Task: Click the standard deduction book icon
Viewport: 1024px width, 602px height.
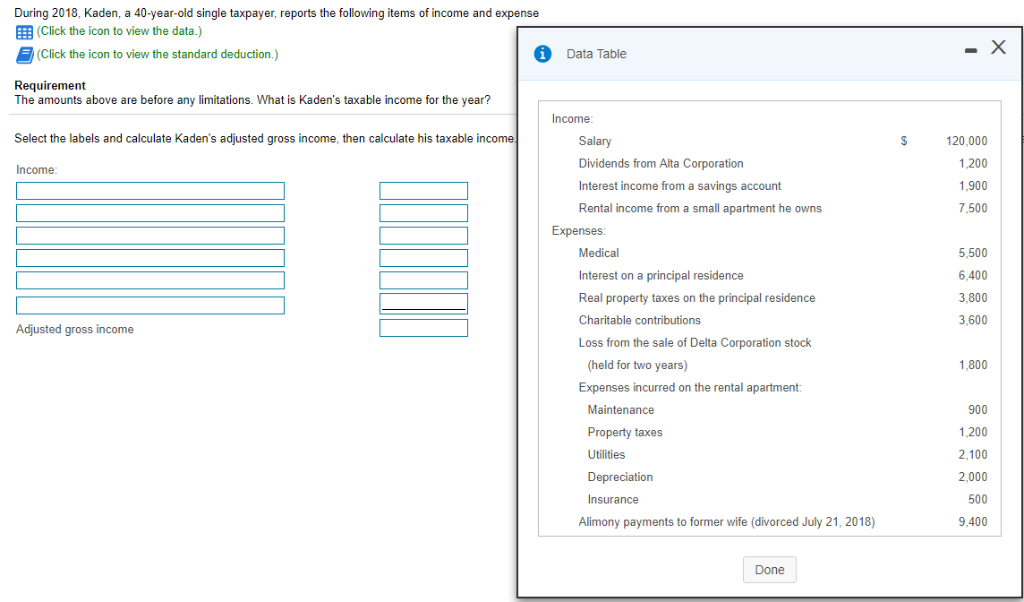Action: tap(24, 55)
